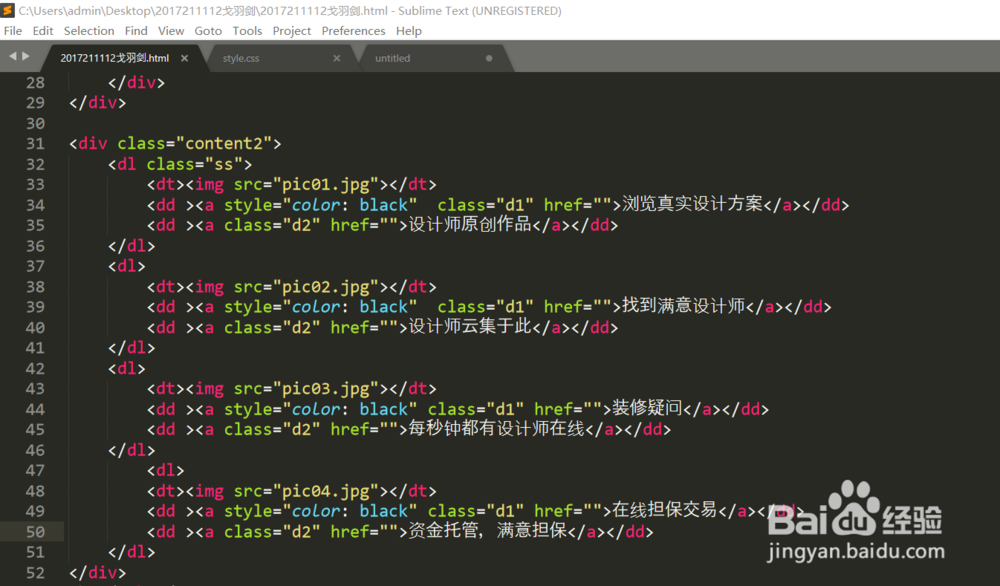Image resolution: width=1000 pixels, height=586 pixels.
Task: Click the closing </div> tag on line 29
Action: pyautogui.click(x=98, y=103)
